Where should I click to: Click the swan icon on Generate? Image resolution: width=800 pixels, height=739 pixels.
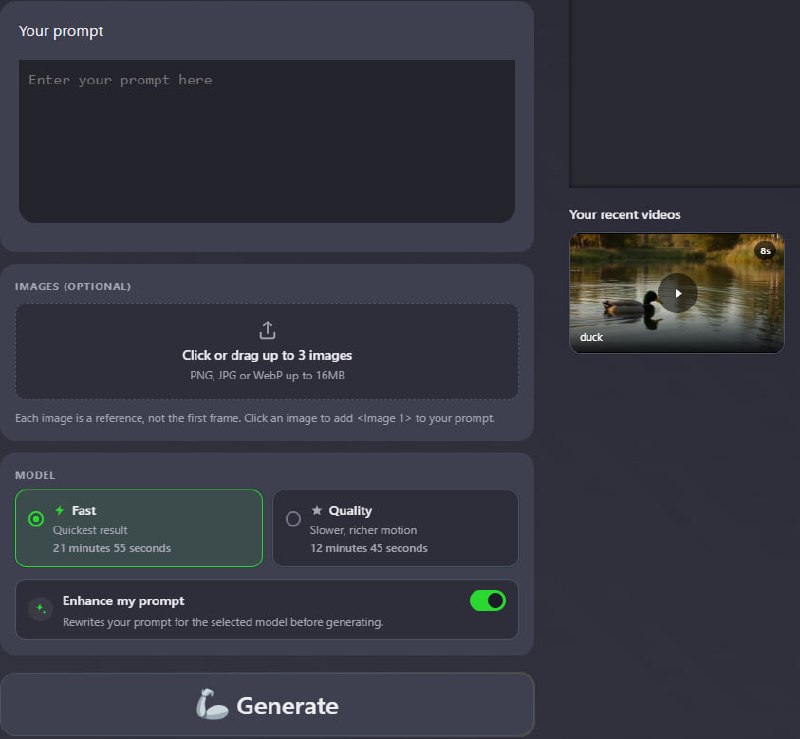[212, 704]
